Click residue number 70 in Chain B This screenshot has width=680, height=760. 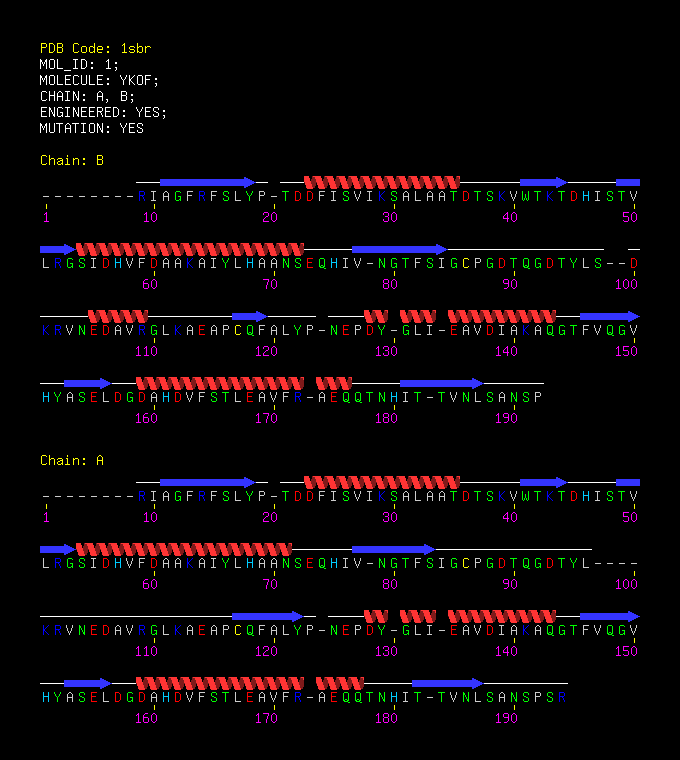coord(270,285)
